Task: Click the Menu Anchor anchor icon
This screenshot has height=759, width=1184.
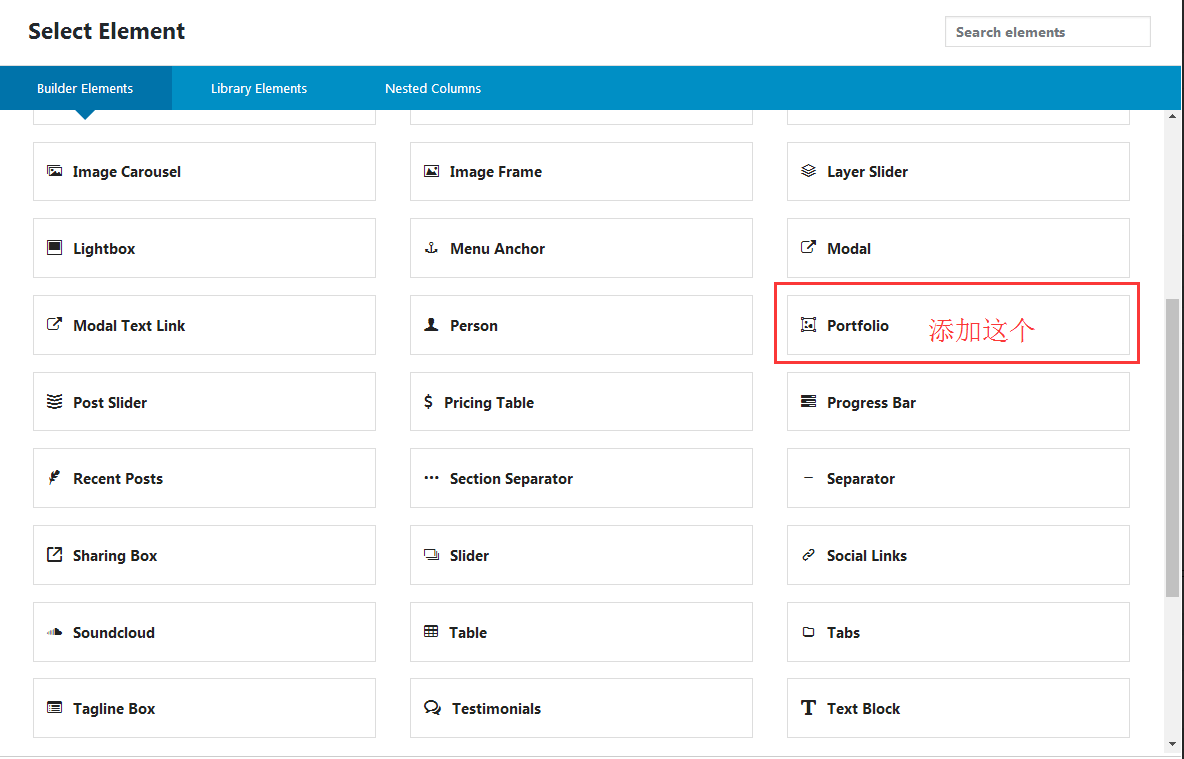Action: click(431, 248)
